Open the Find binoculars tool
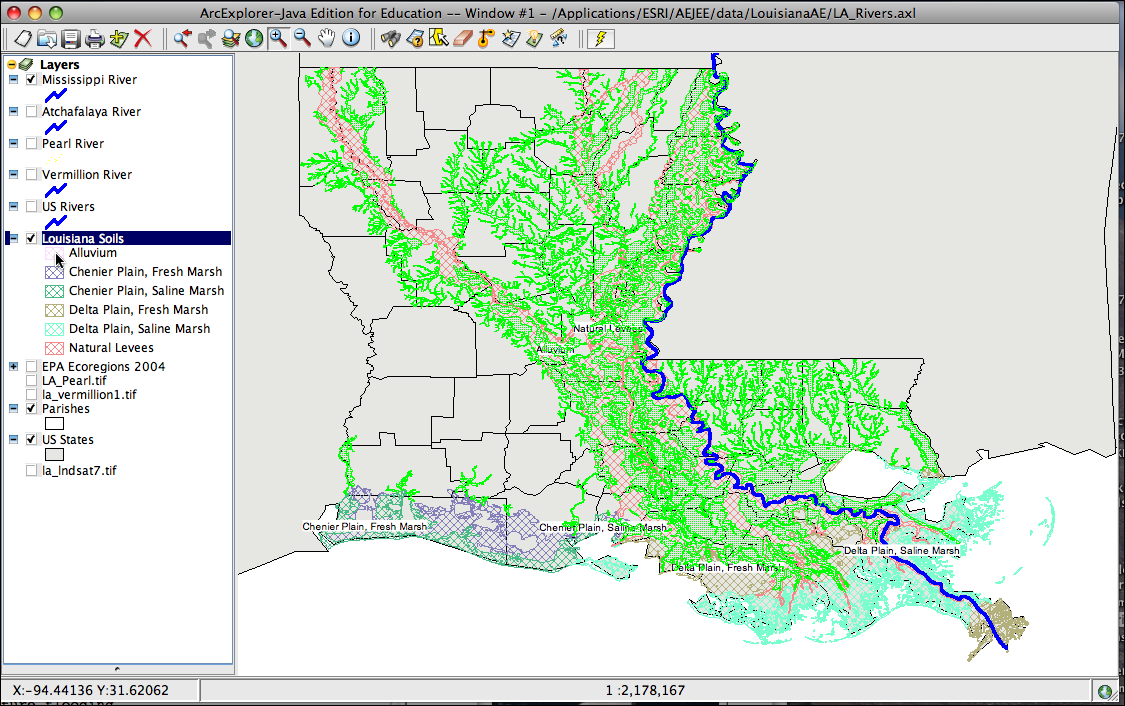This screenshot has height=706, width=1125. 390,38
